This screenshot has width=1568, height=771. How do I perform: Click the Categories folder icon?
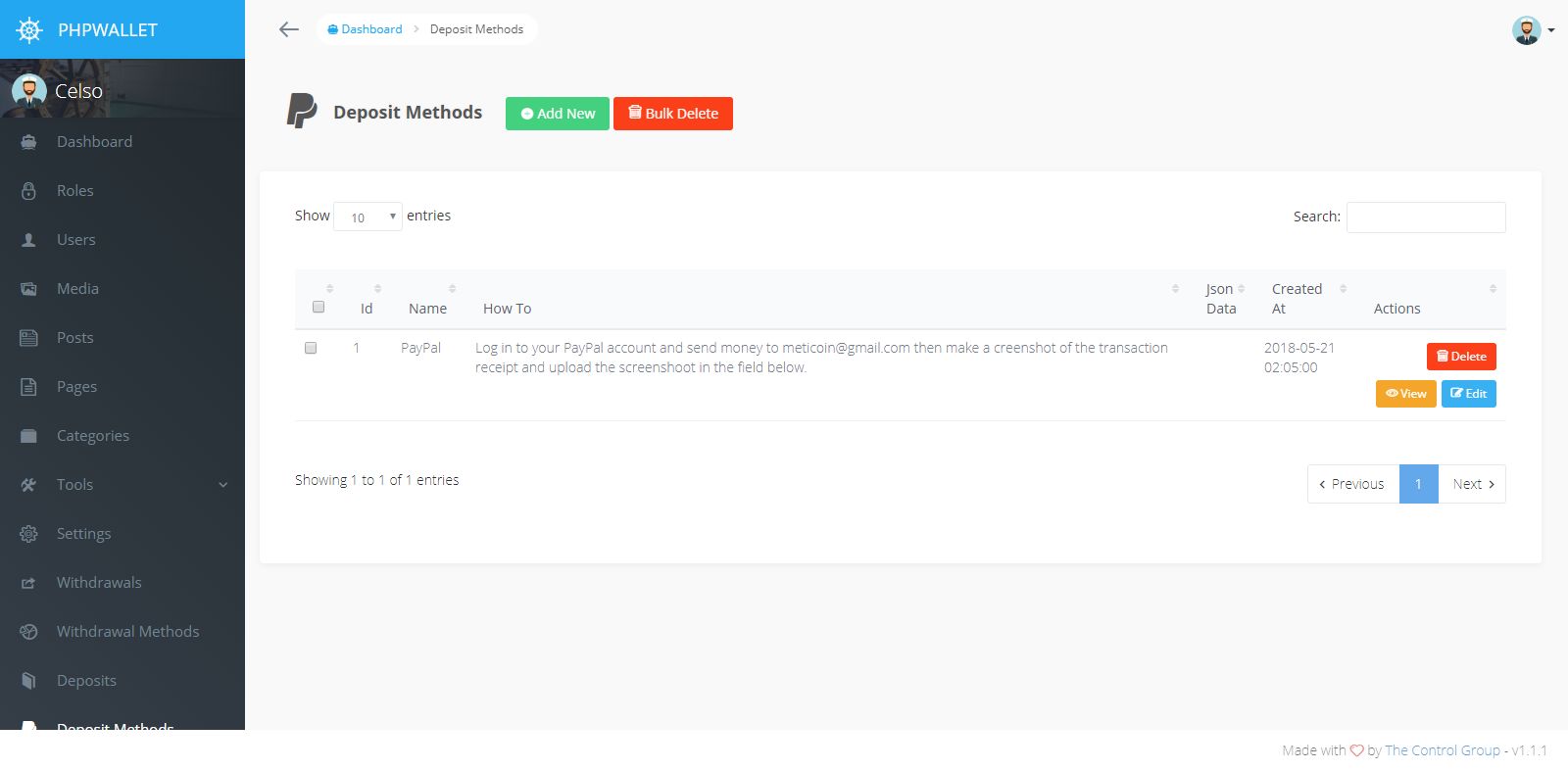pos(28,436)
